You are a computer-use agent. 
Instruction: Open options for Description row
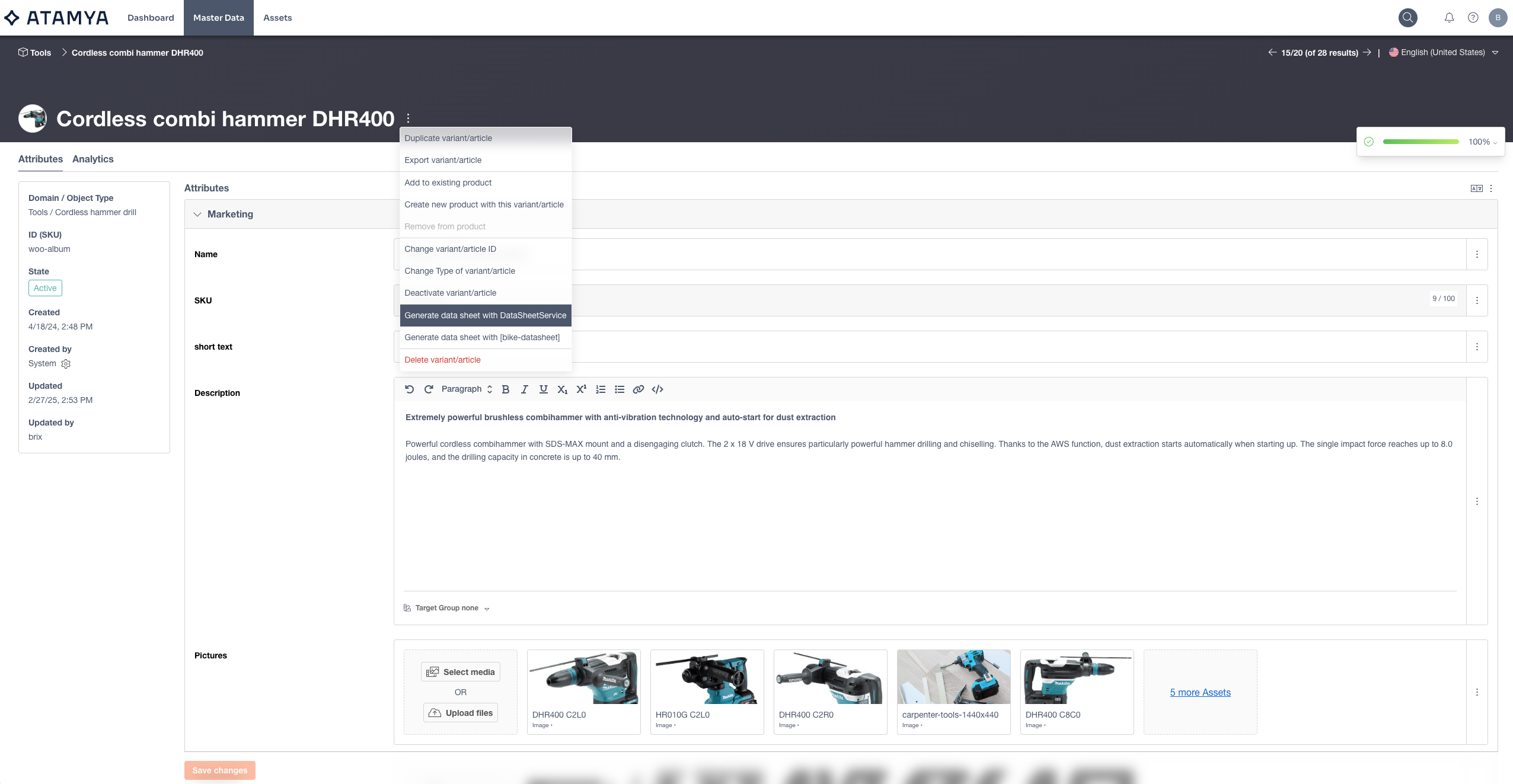(1477, 501)
